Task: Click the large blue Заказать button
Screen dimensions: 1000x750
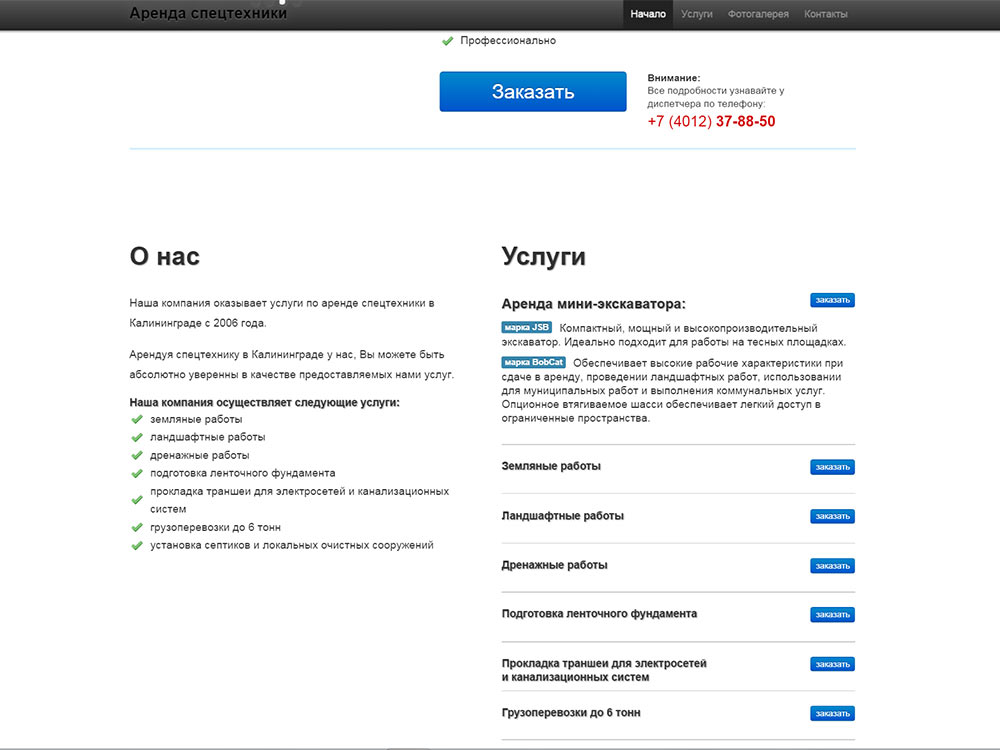Action: pyautogui.click(x=533, y=91)
